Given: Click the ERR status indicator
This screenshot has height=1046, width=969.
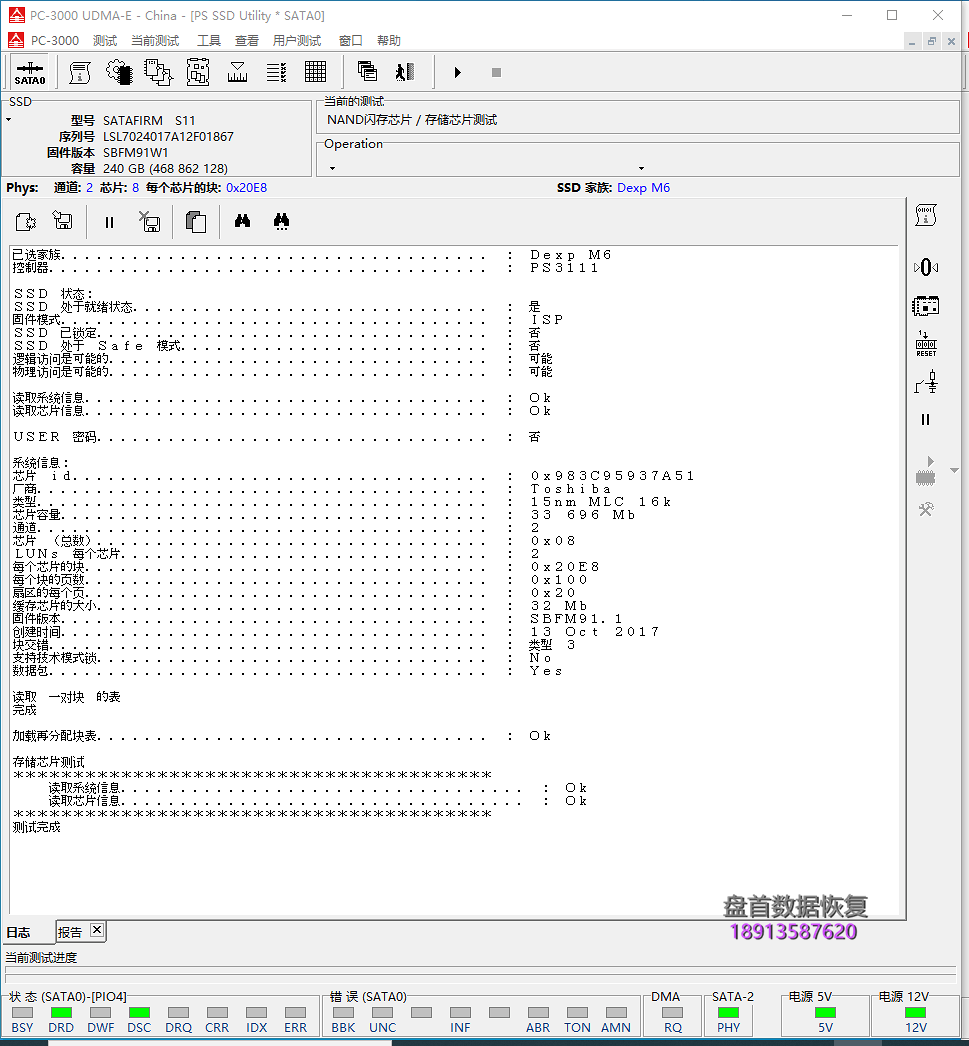Looking at the screenshot, I should [295, 1013].
